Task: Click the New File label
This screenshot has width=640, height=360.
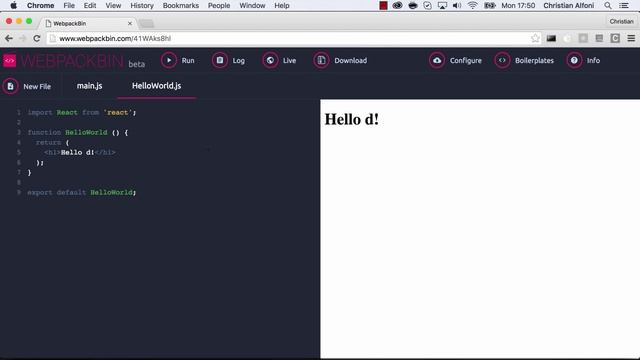Action: [37, 87]
